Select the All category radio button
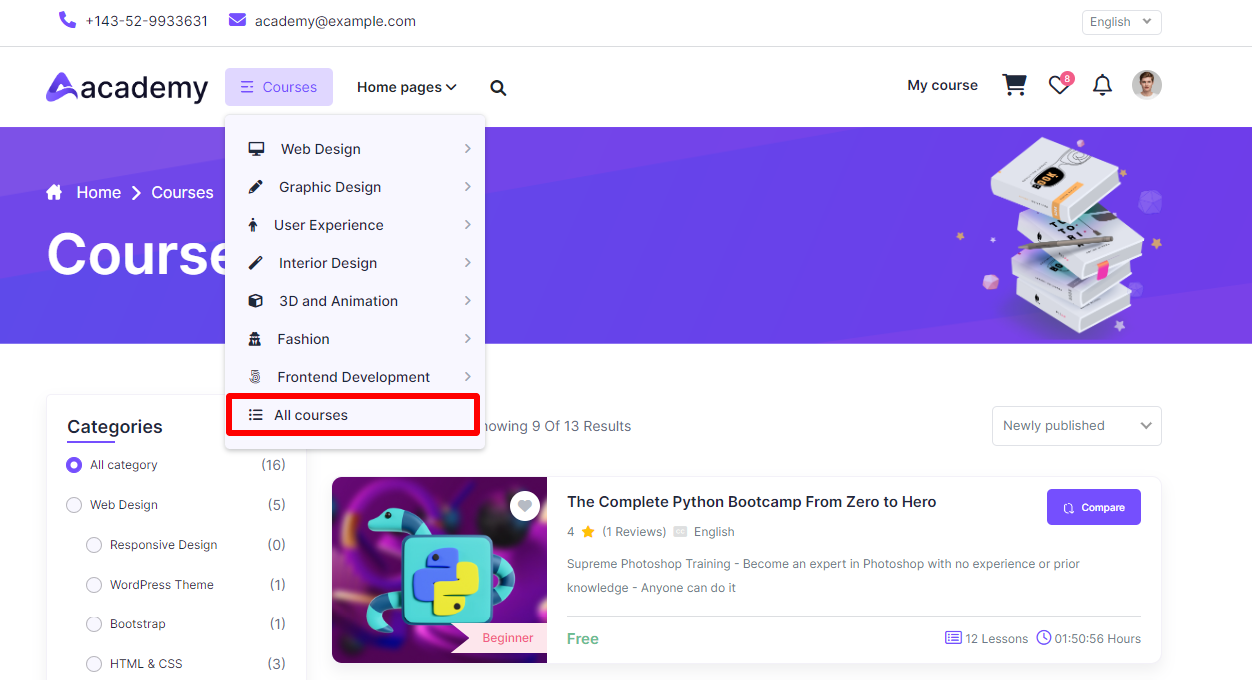The image size is (1252, 680). point(74,465)
